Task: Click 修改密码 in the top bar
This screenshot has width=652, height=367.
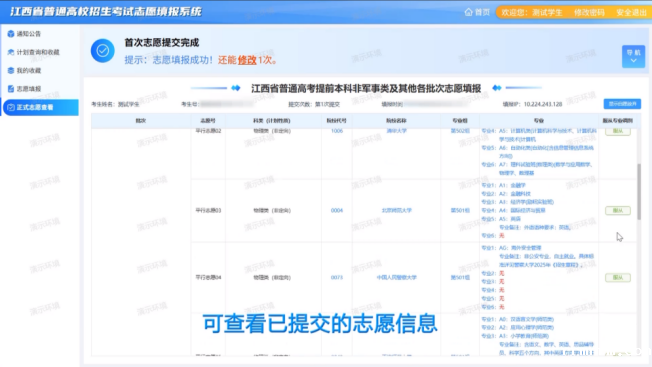Action: (589, 12)
